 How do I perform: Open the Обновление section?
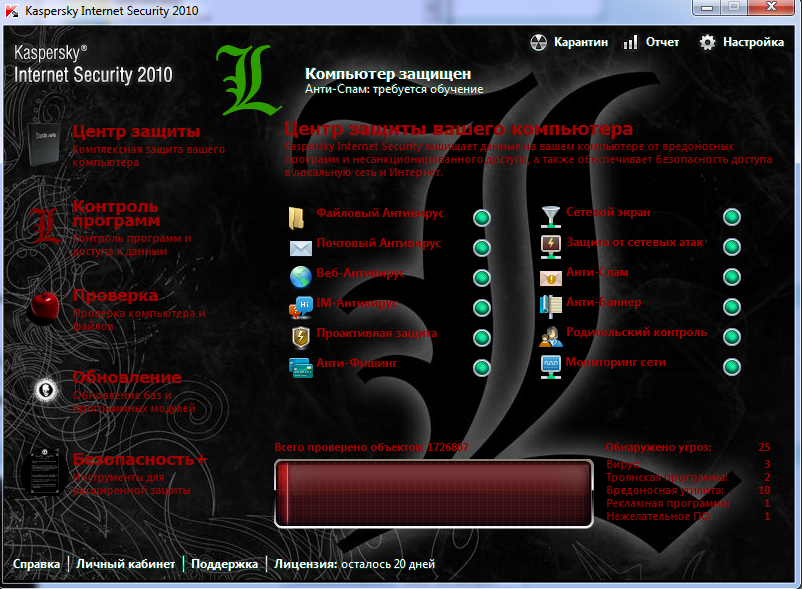127,377
